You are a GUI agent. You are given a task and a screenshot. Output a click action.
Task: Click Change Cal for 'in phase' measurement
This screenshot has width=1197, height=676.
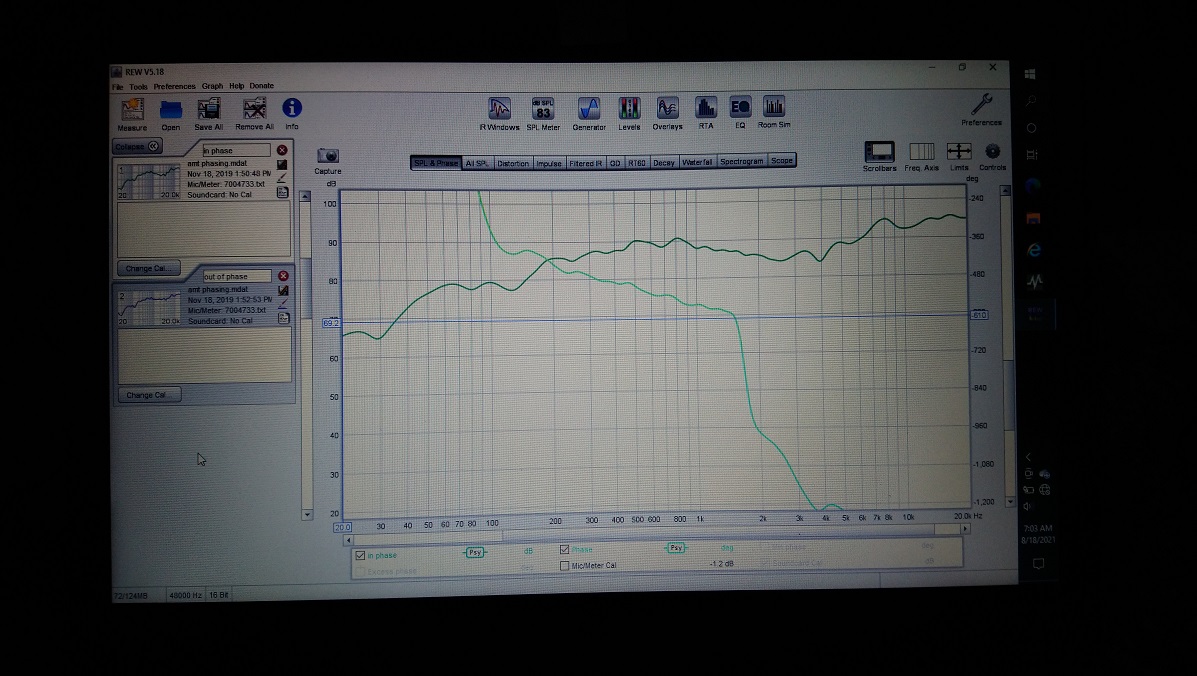tap(149, 268)
